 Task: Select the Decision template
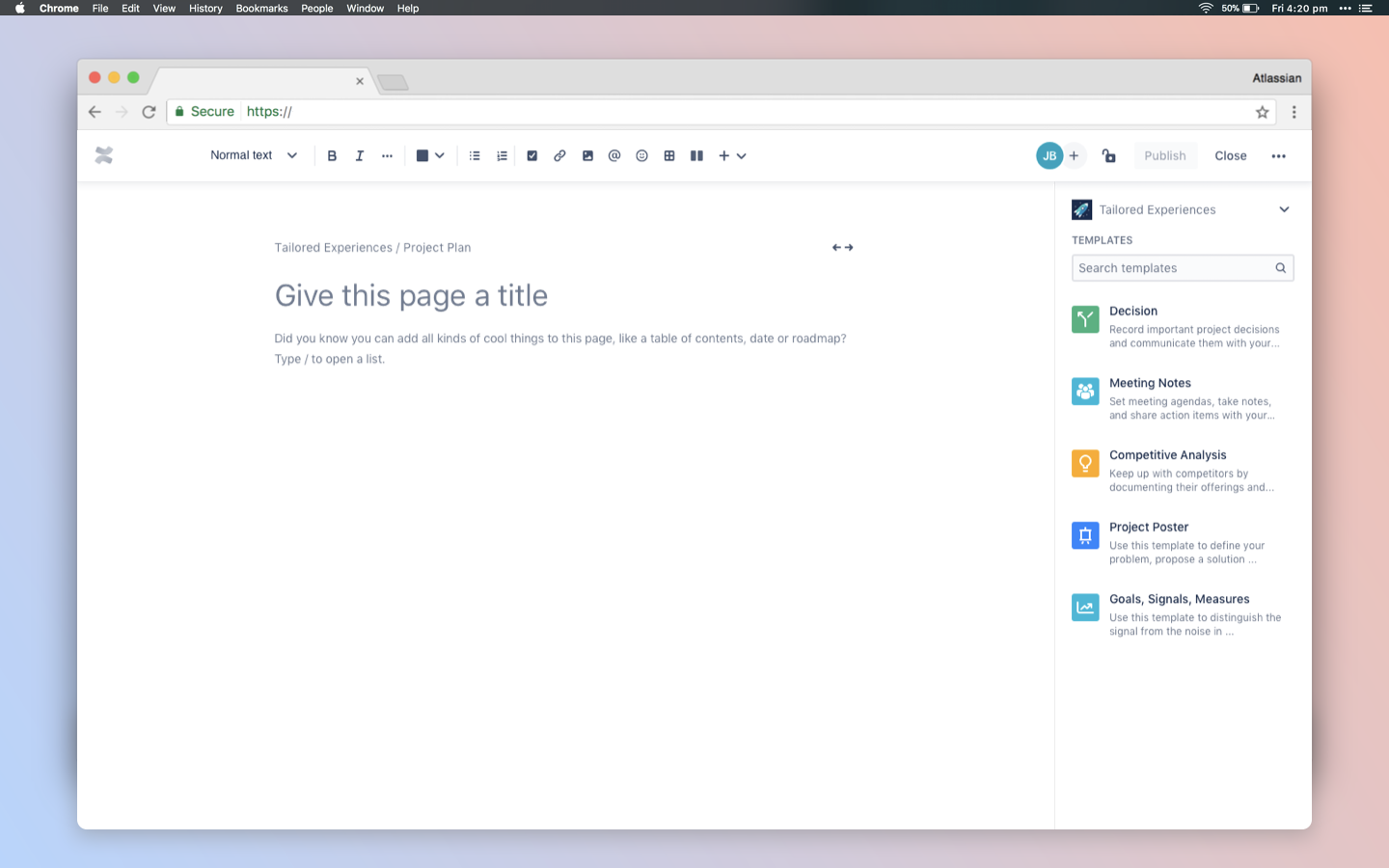coord(1182,326)
